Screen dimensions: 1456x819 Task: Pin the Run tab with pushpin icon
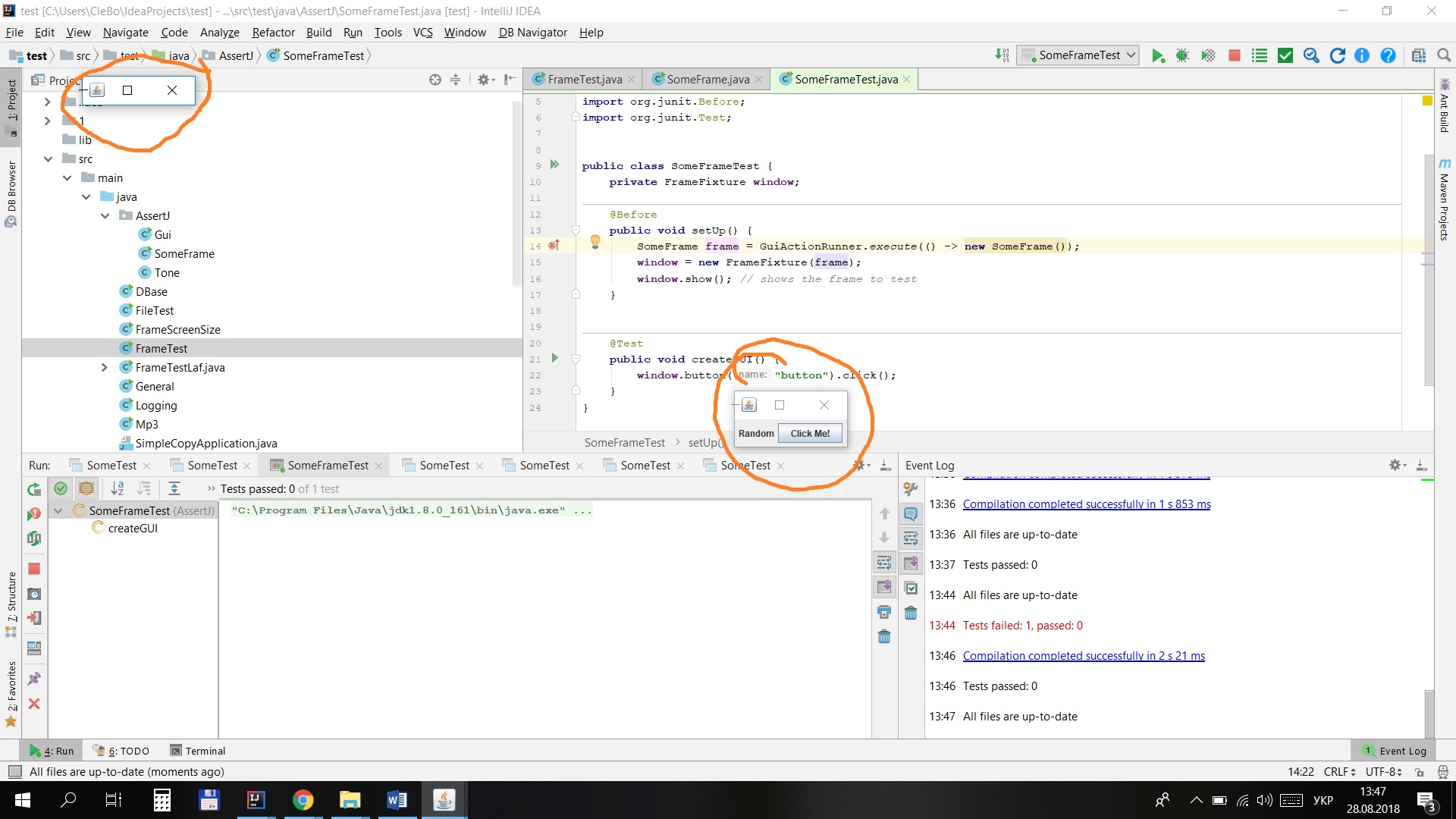point(34,679)
